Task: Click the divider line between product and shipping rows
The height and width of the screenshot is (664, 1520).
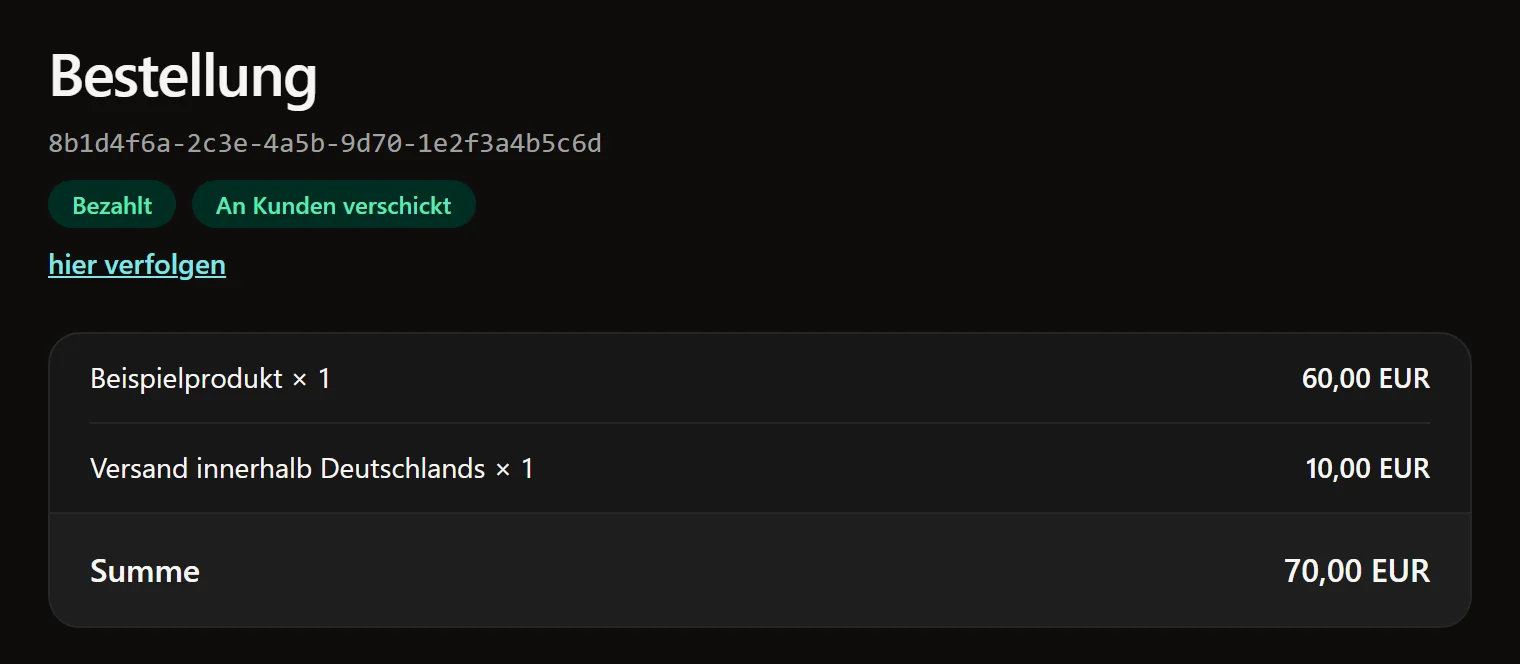Action: coord(760,423)
